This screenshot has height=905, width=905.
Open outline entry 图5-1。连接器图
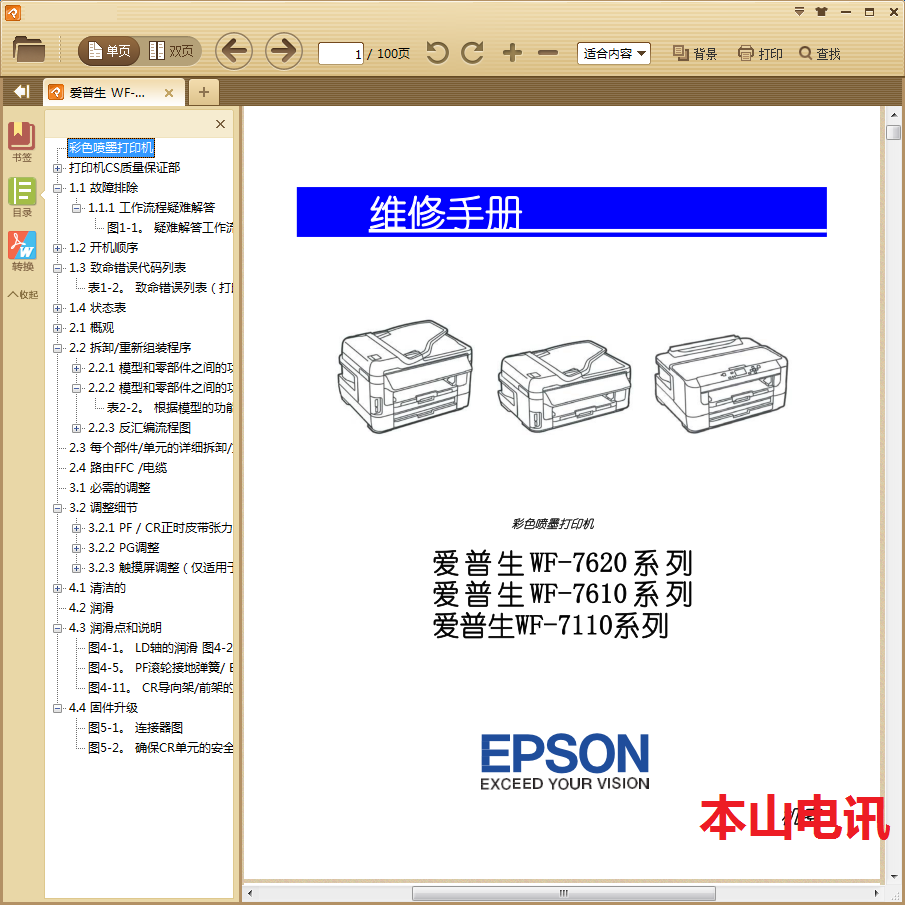[x=136, y=728]
